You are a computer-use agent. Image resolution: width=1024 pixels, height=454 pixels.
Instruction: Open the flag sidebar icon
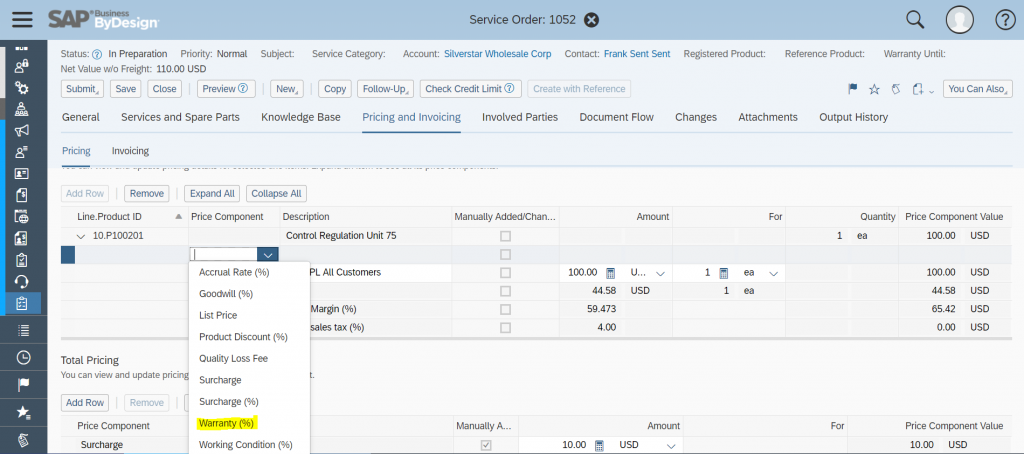24,385
